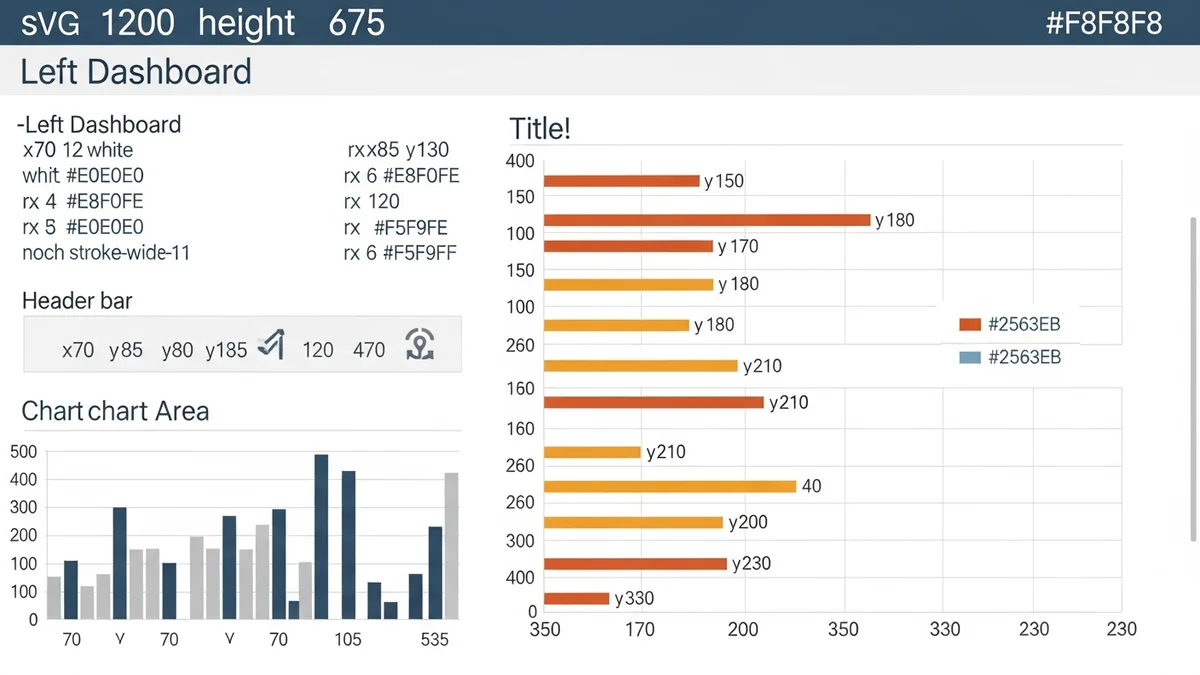
Task: Click the checkmark arrow icon in header bar
Action: [x=271, y=346]
